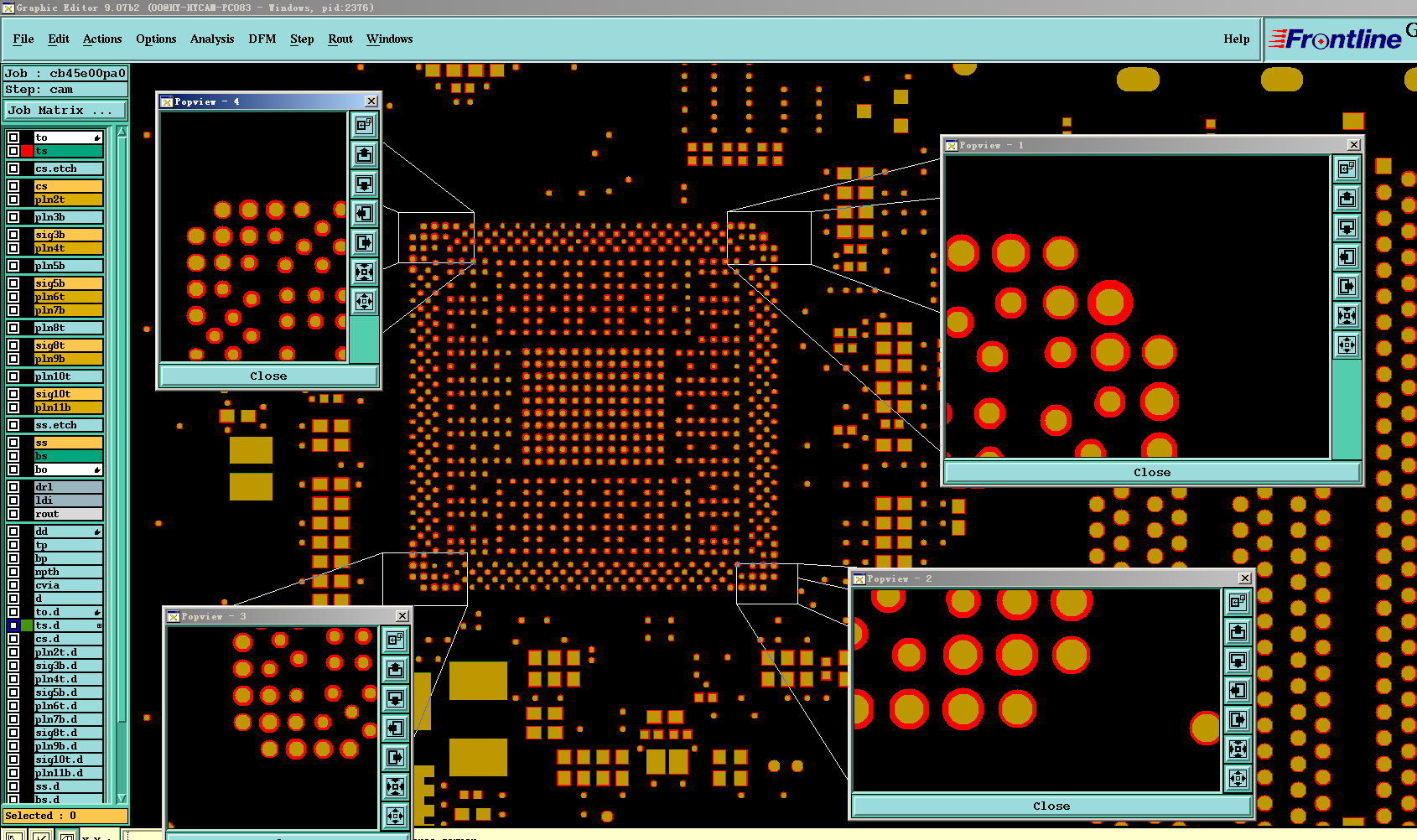Click pan left icon in Popview 3
Image resolution: width=1417 pixels, height=840 pixels.
(x=395, y=728)
